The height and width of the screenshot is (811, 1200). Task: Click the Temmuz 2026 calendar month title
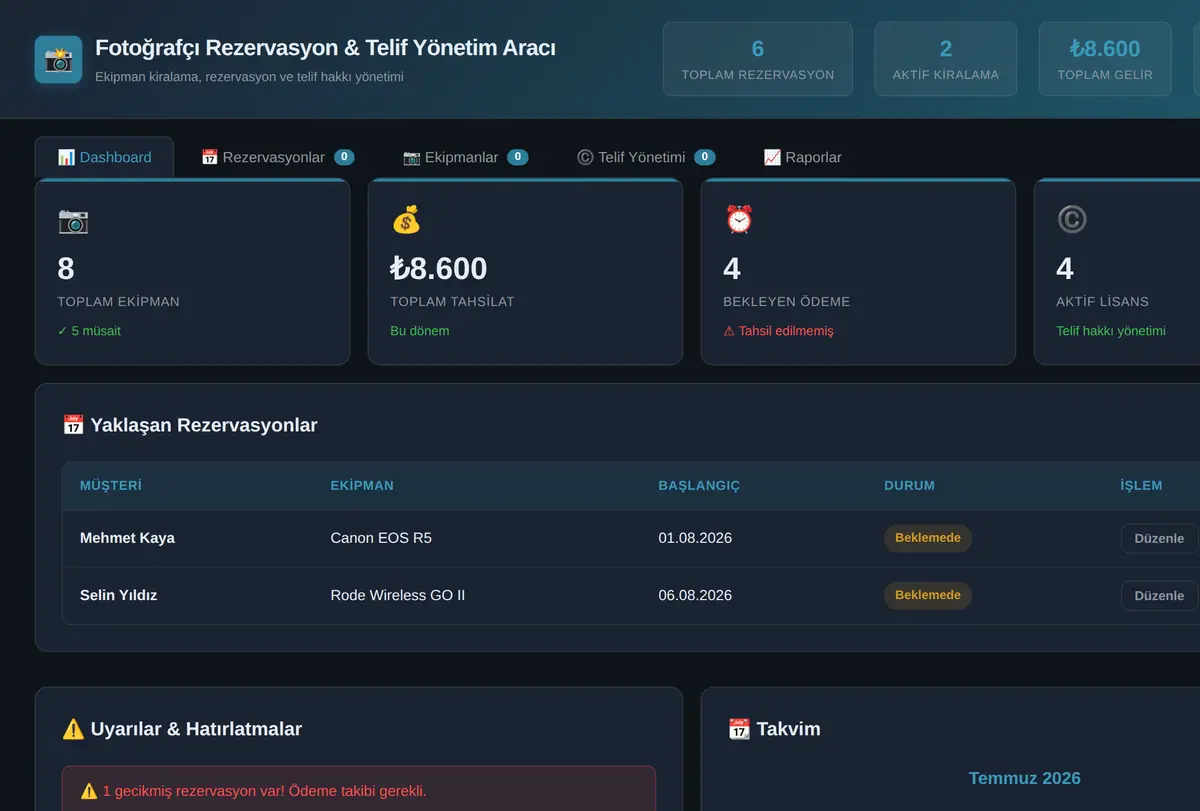pos(1025,778)
